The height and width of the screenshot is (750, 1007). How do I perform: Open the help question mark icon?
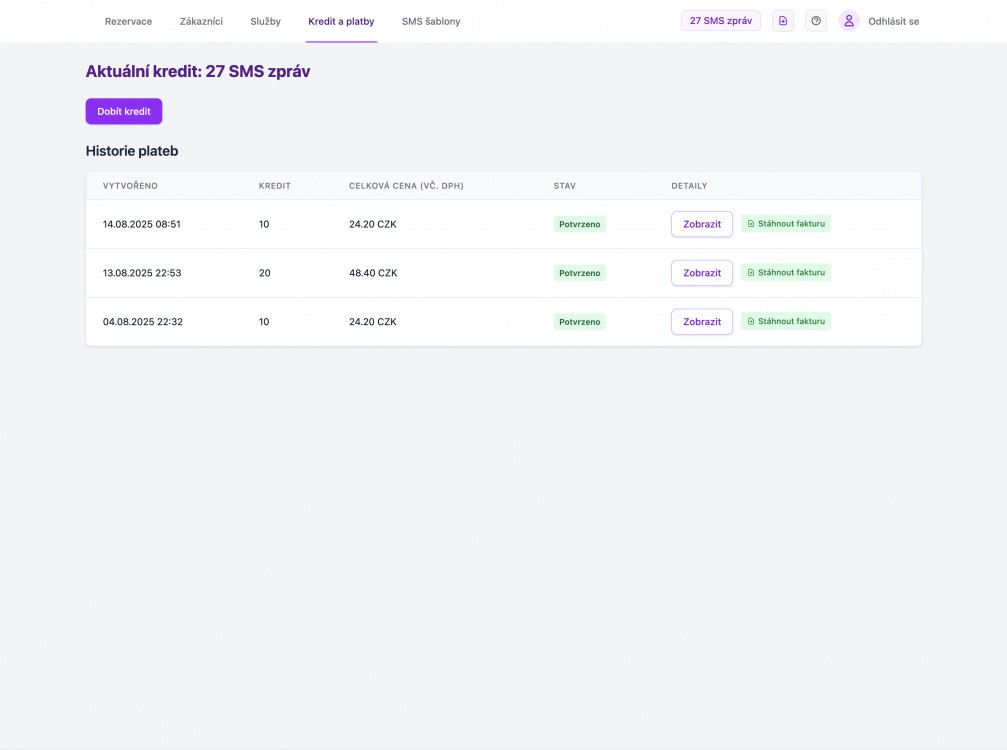pyautogui.click(x=816, y=21)
